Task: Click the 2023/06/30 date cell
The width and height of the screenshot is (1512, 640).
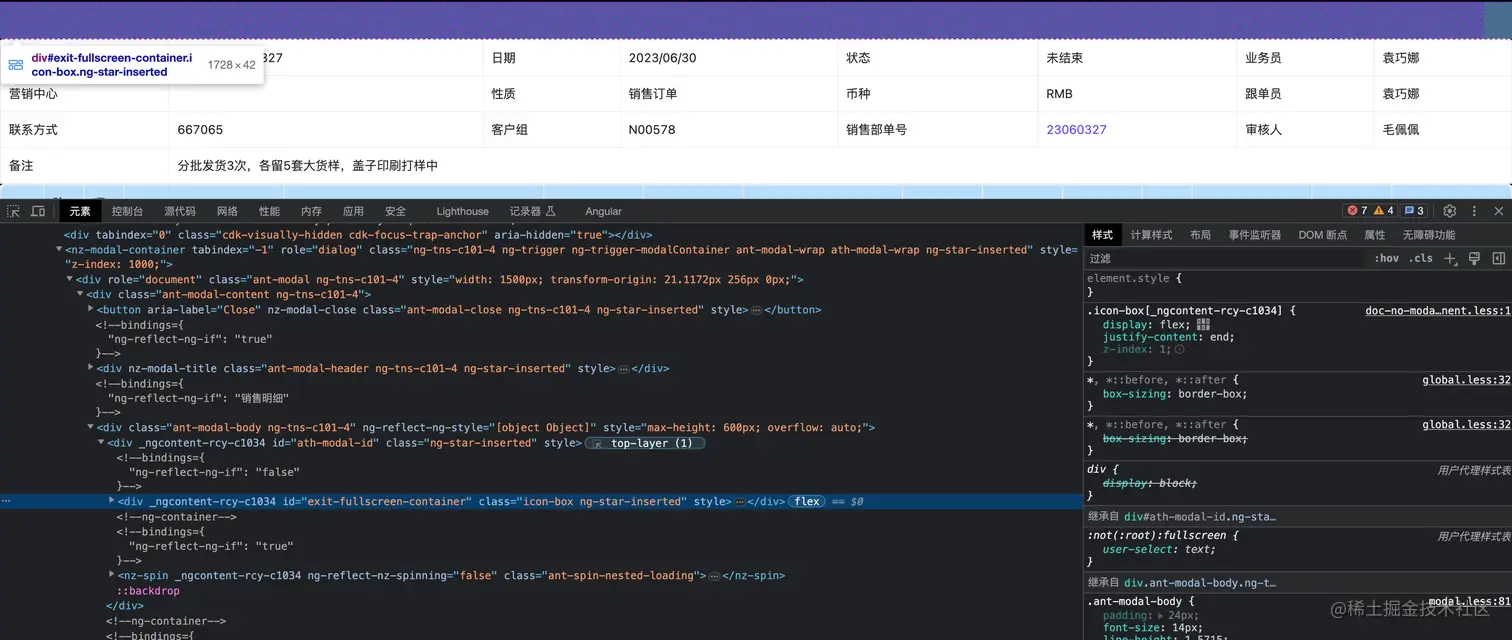Action: point(728,58)
